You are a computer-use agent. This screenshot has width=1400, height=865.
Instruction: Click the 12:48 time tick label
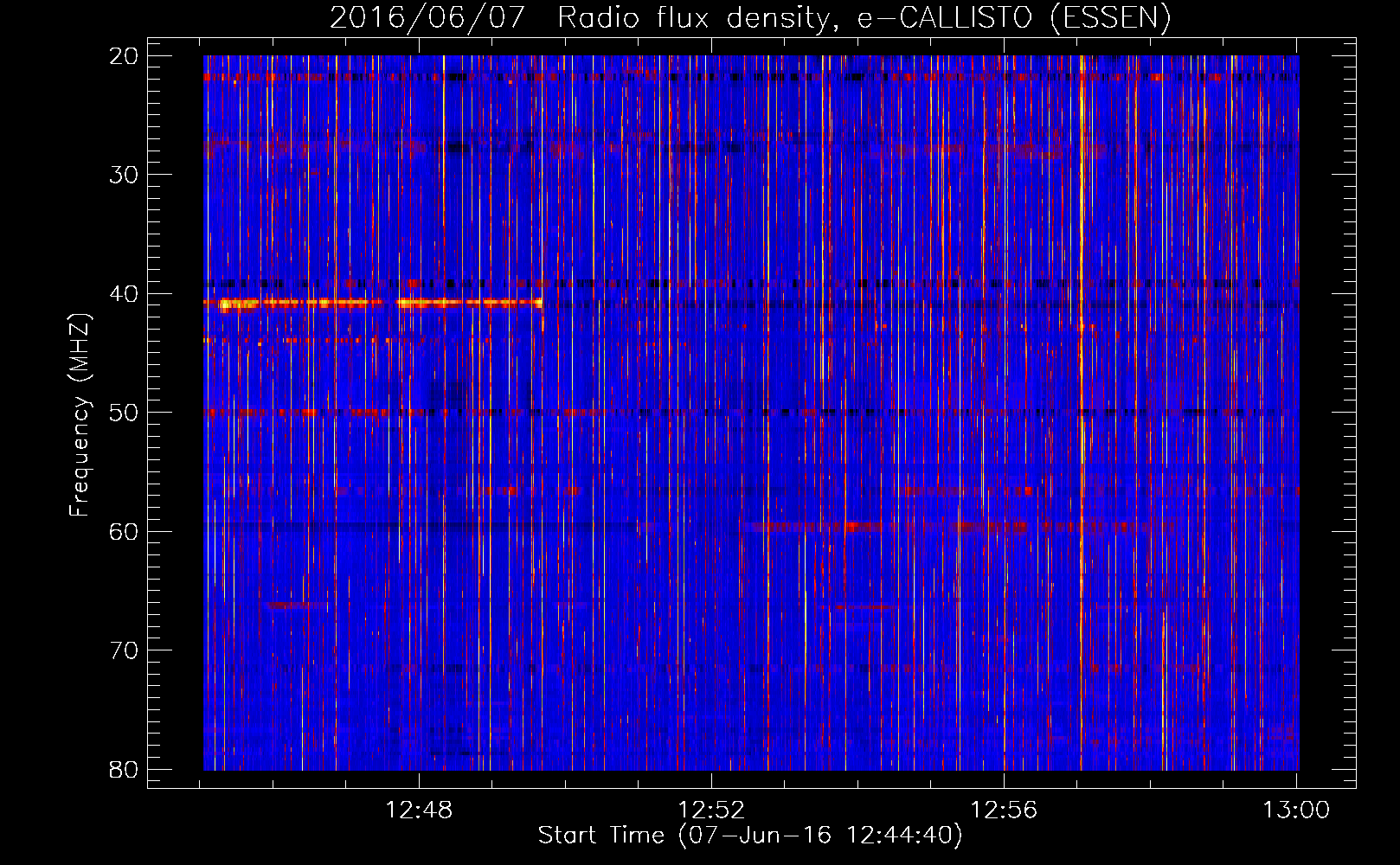click(419, 811)
